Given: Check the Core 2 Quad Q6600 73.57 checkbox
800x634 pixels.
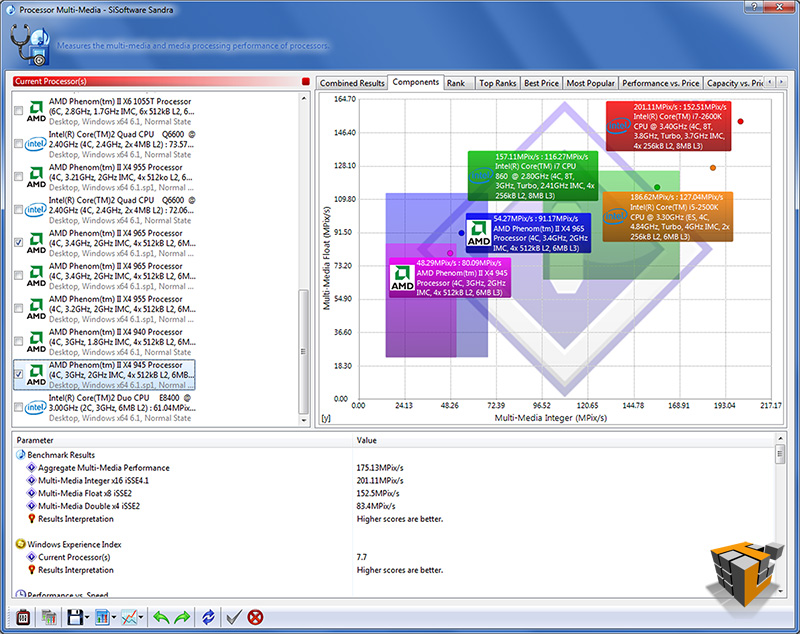Looking at the screenshot, I should [x=18, y=144].
